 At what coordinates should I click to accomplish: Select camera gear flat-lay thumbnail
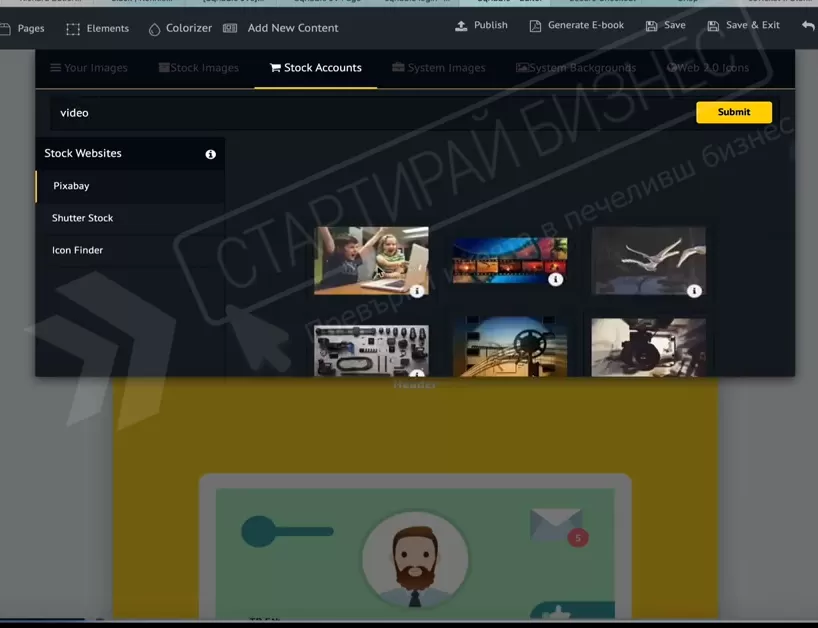371,351
